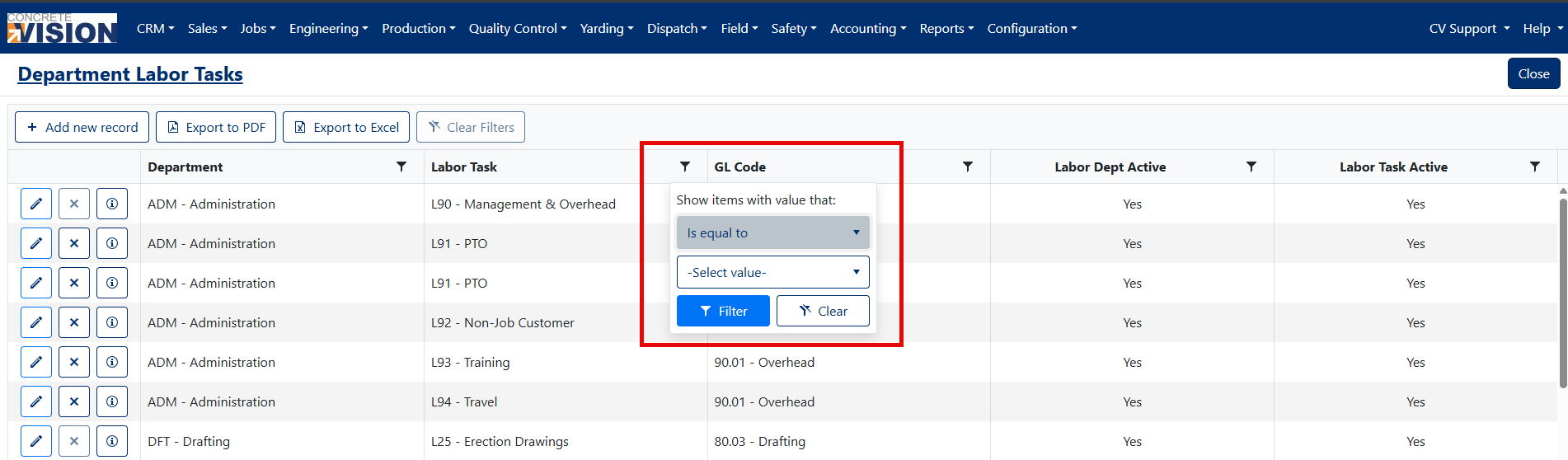View info for DFT Drafting Erection Drawings
The width and height of the screenshot is (1568, 460).
[112, 441]
